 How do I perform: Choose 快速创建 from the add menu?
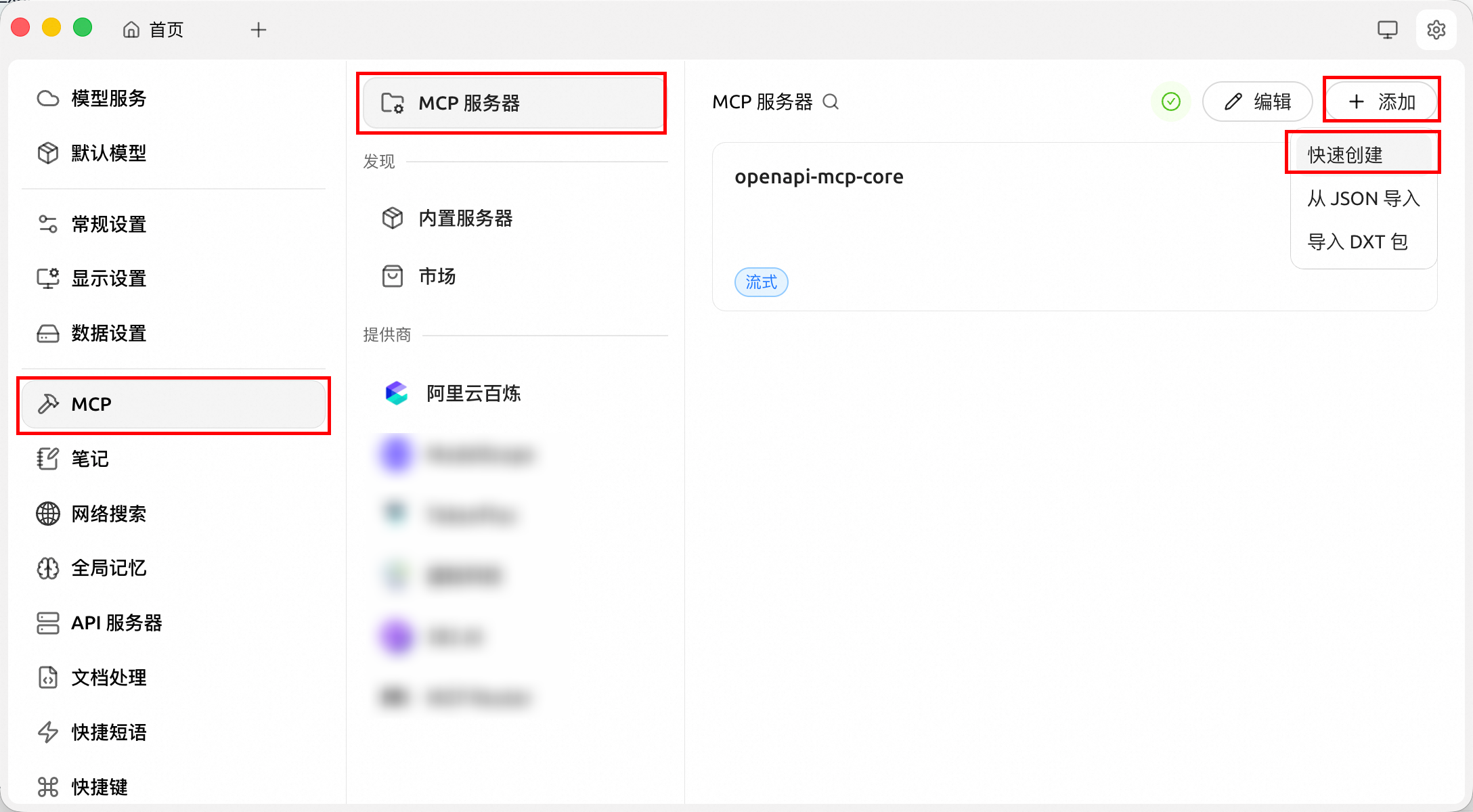[1345, 155]
